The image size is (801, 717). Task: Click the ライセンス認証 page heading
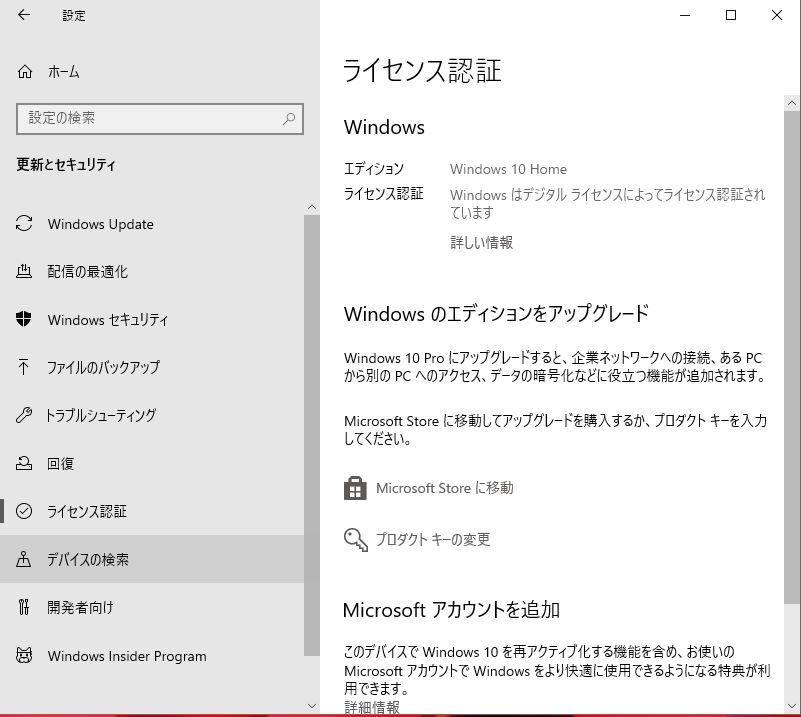click(x=422, y=70)
